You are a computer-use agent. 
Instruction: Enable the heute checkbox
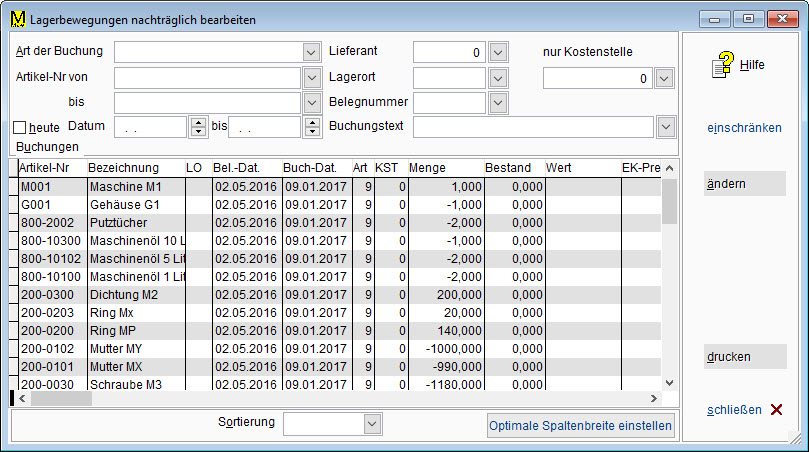click(x=20, y=127)
